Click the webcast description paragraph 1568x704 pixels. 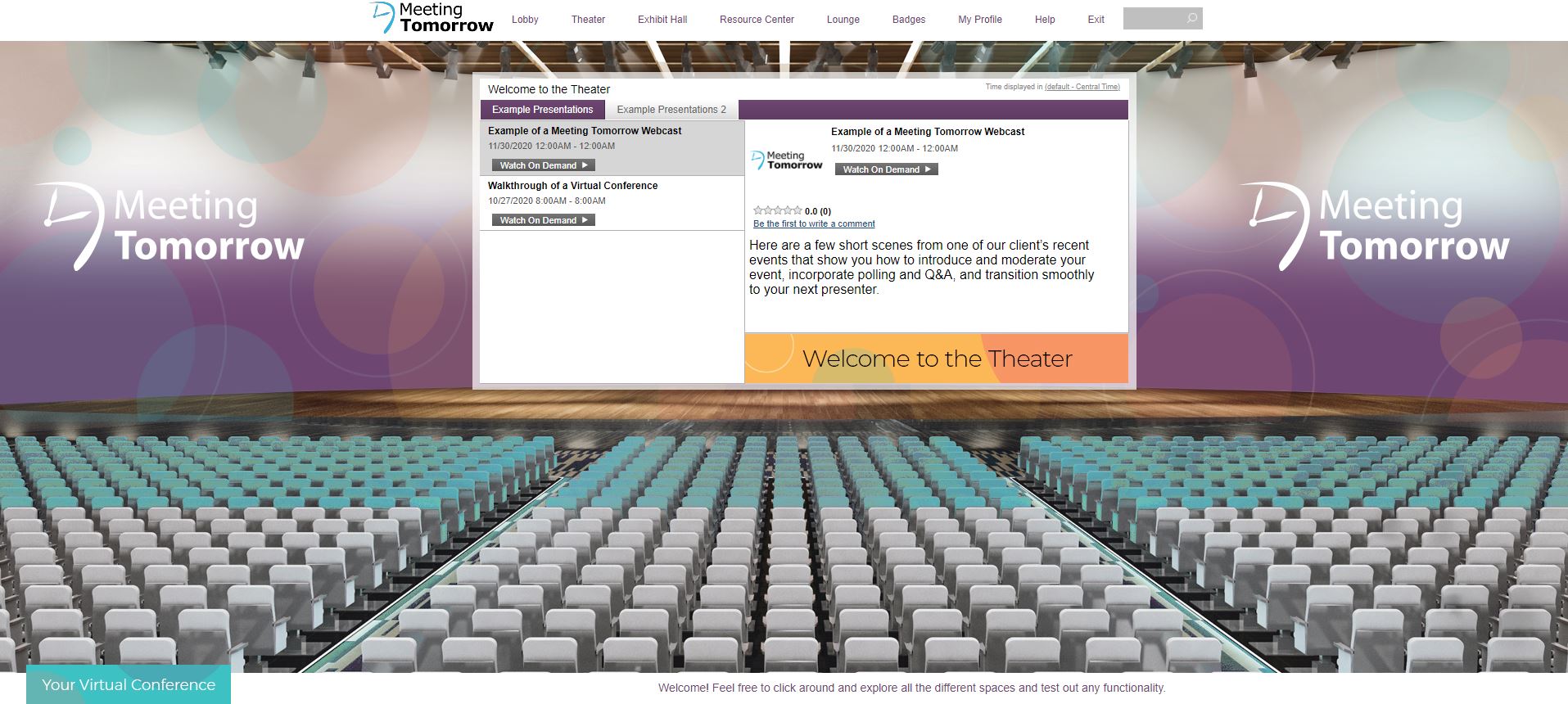[x=922, y=268]
